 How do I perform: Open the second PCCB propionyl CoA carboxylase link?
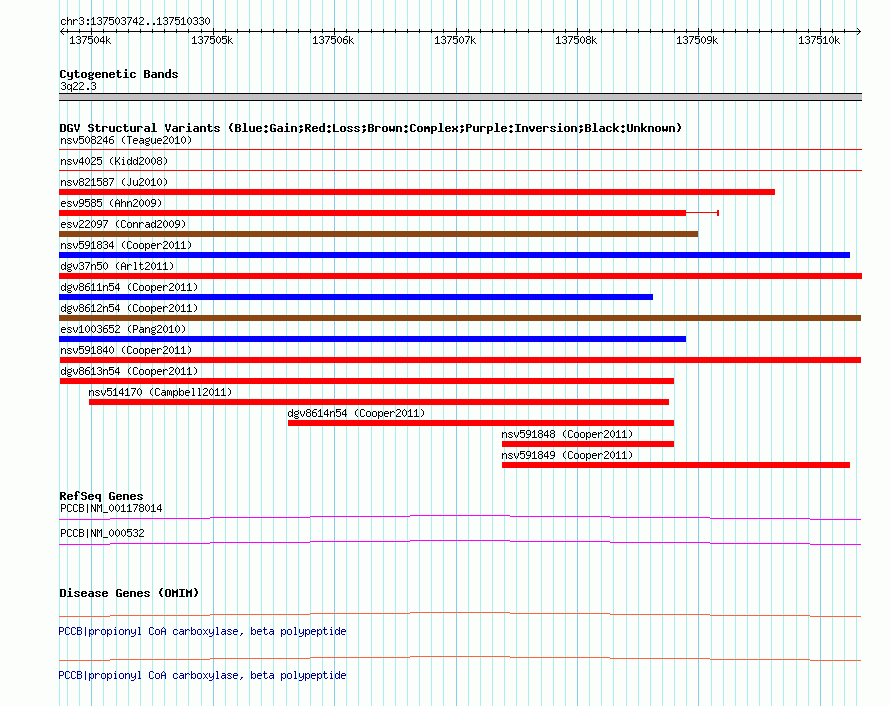click(202, 675)
